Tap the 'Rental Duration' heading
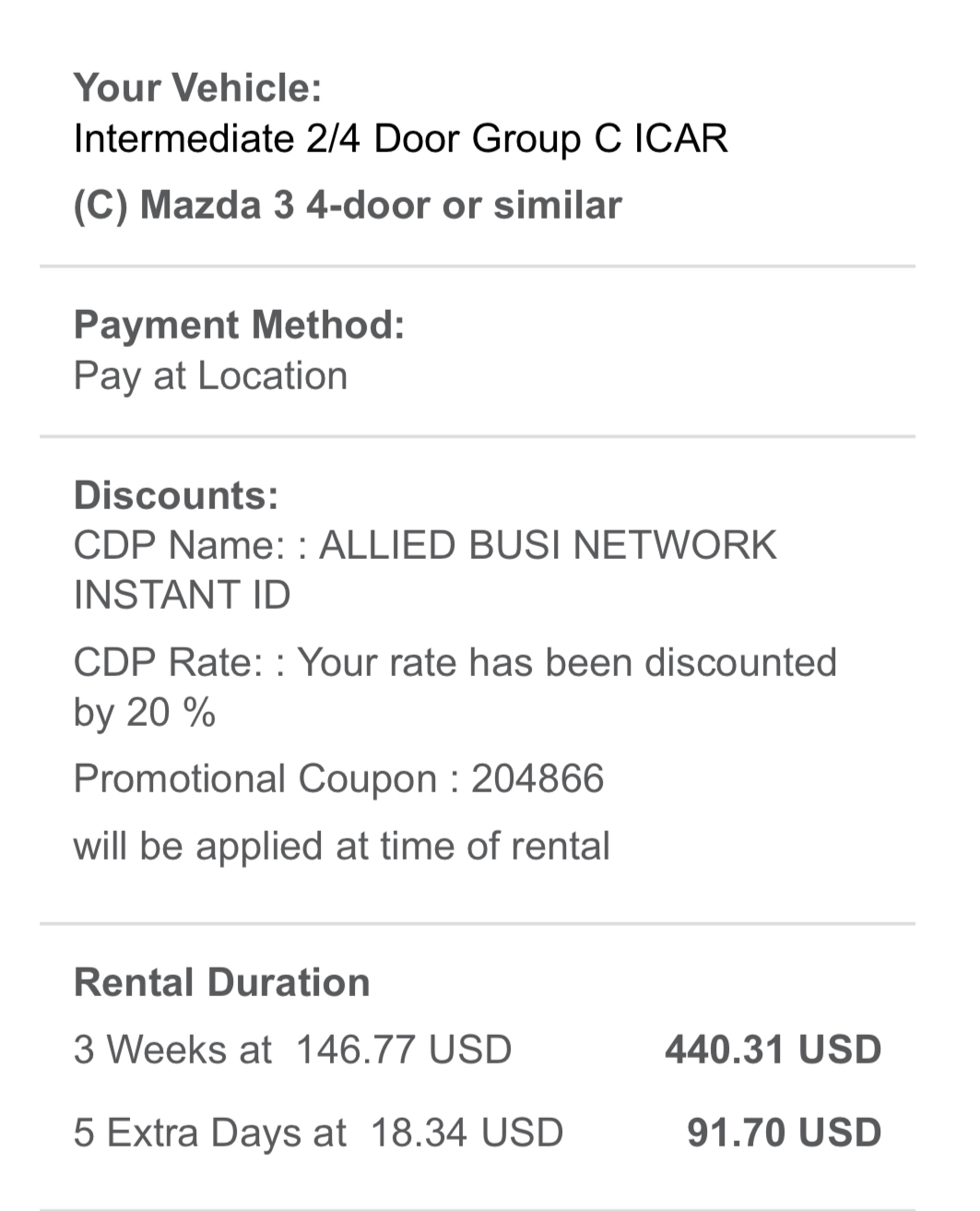The width and height of the screenshot is (980, 1211). coord(221,982)
